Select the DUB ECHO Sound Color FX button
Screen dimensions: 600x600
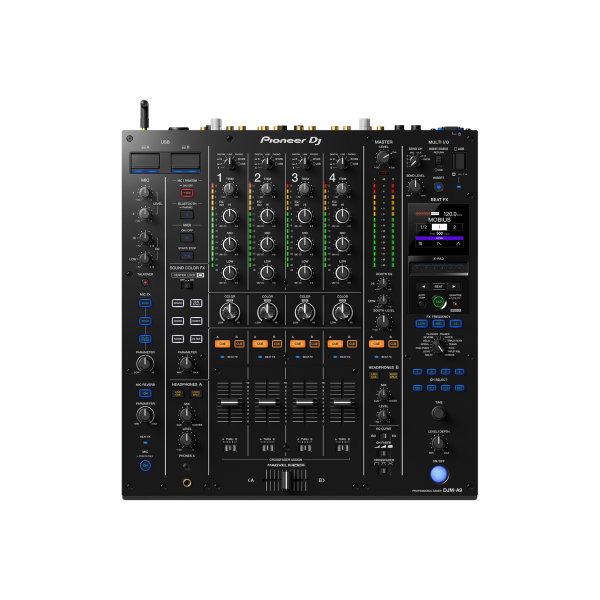coord(196,303)
